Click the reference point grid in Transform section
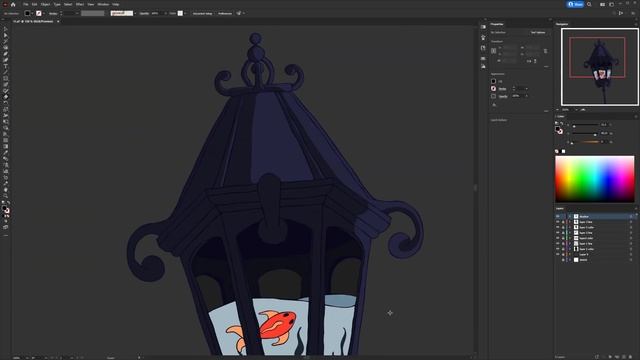 click(x=493, y=51)
